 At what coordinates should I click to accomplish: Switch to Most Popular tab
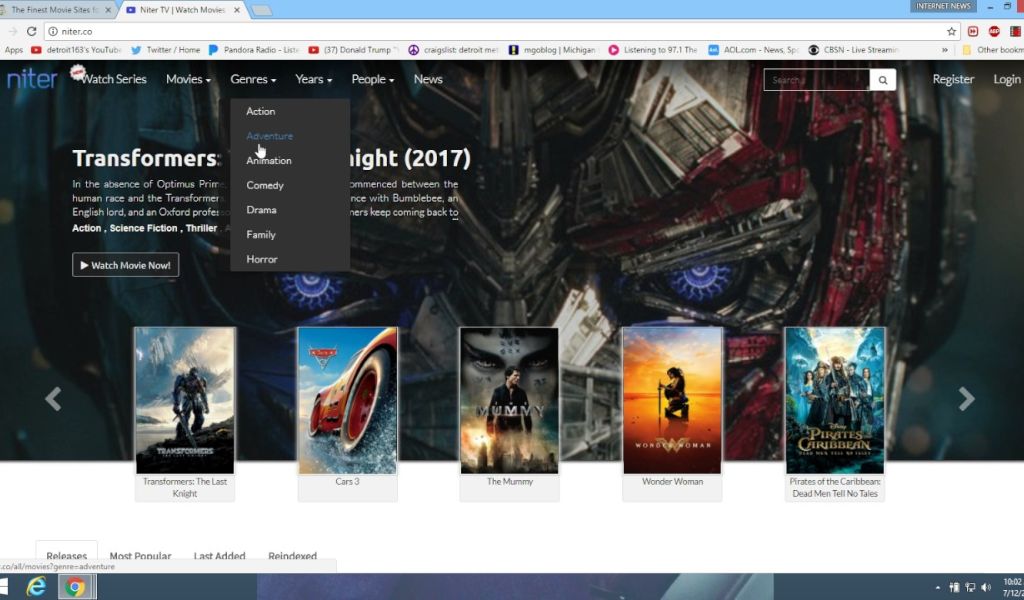pos(140,556)
